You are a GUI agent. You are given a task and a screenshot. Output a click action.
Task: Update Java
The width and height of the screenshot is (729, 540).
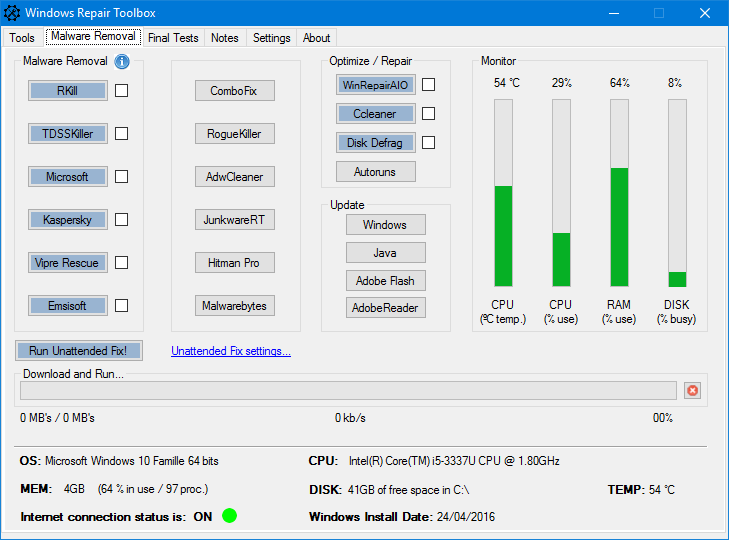coord(385,253)
